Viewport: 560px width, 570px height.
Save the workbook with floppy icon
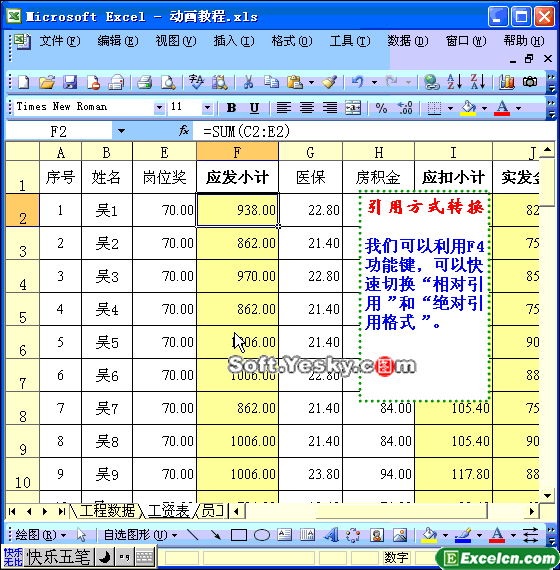pos(70,82)
